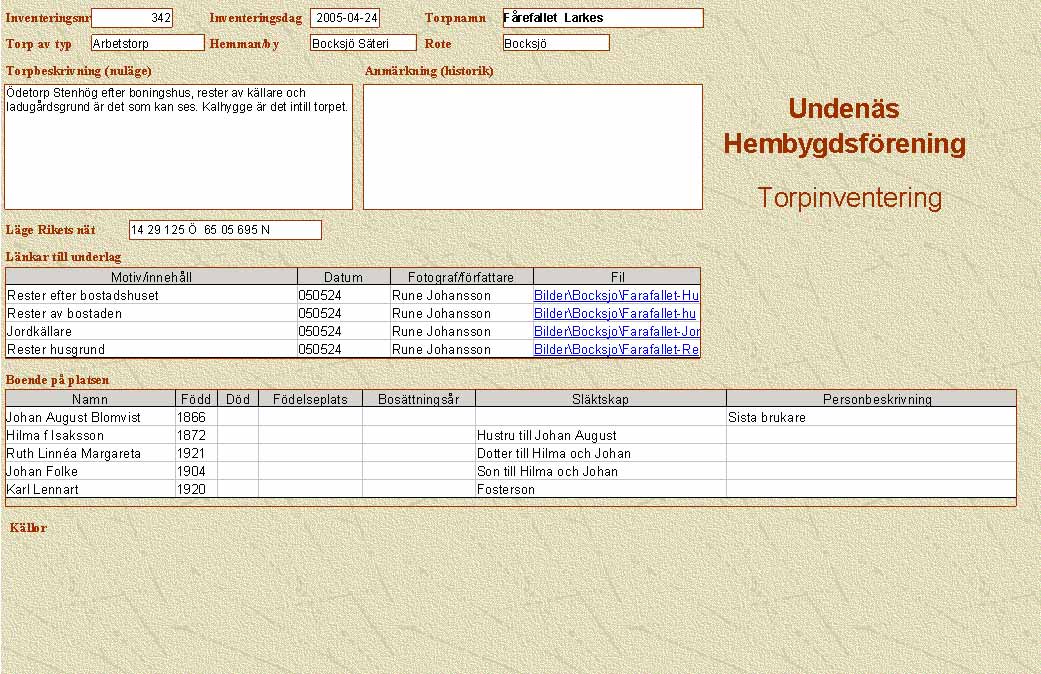Viewport: 1041px width, 674px height.
Task: Click the Torpnamn field with Fårefallet Larkes
Action: coord(602,18)
